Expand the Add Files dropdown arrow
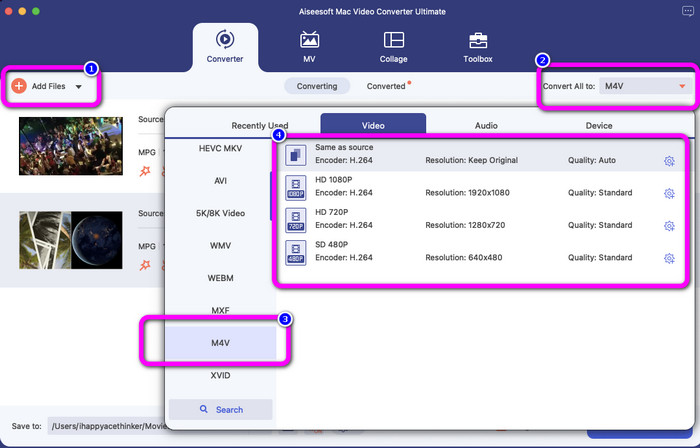 79,87
